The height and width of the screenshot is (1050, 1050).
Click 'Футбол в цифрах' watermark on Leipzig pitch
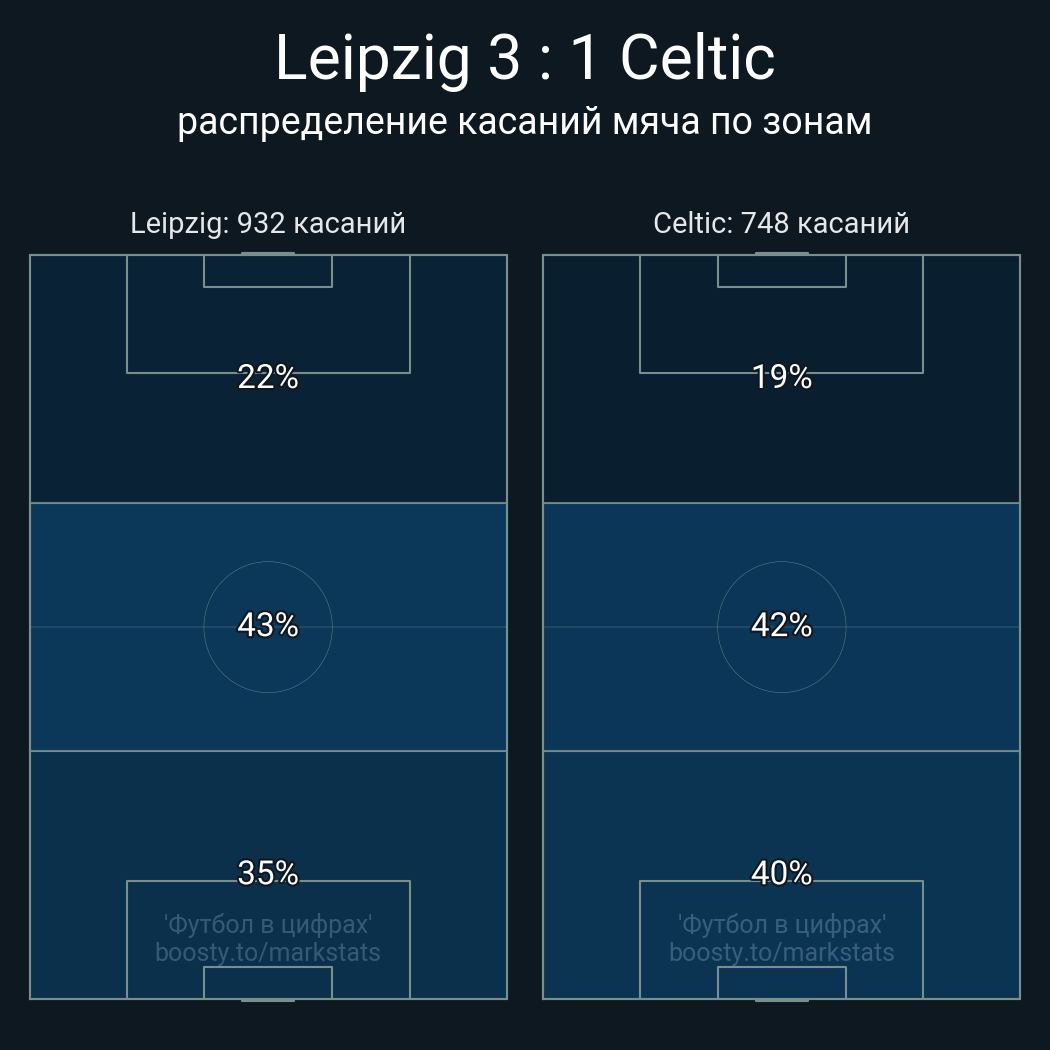268,923
